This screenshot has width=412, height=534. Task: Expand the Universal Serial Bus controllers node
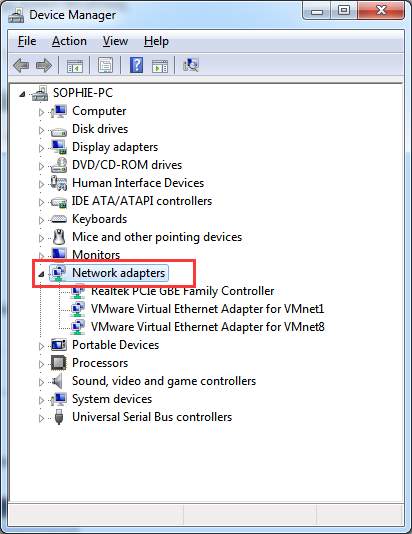pyautogui.click(x=41, y=418)
